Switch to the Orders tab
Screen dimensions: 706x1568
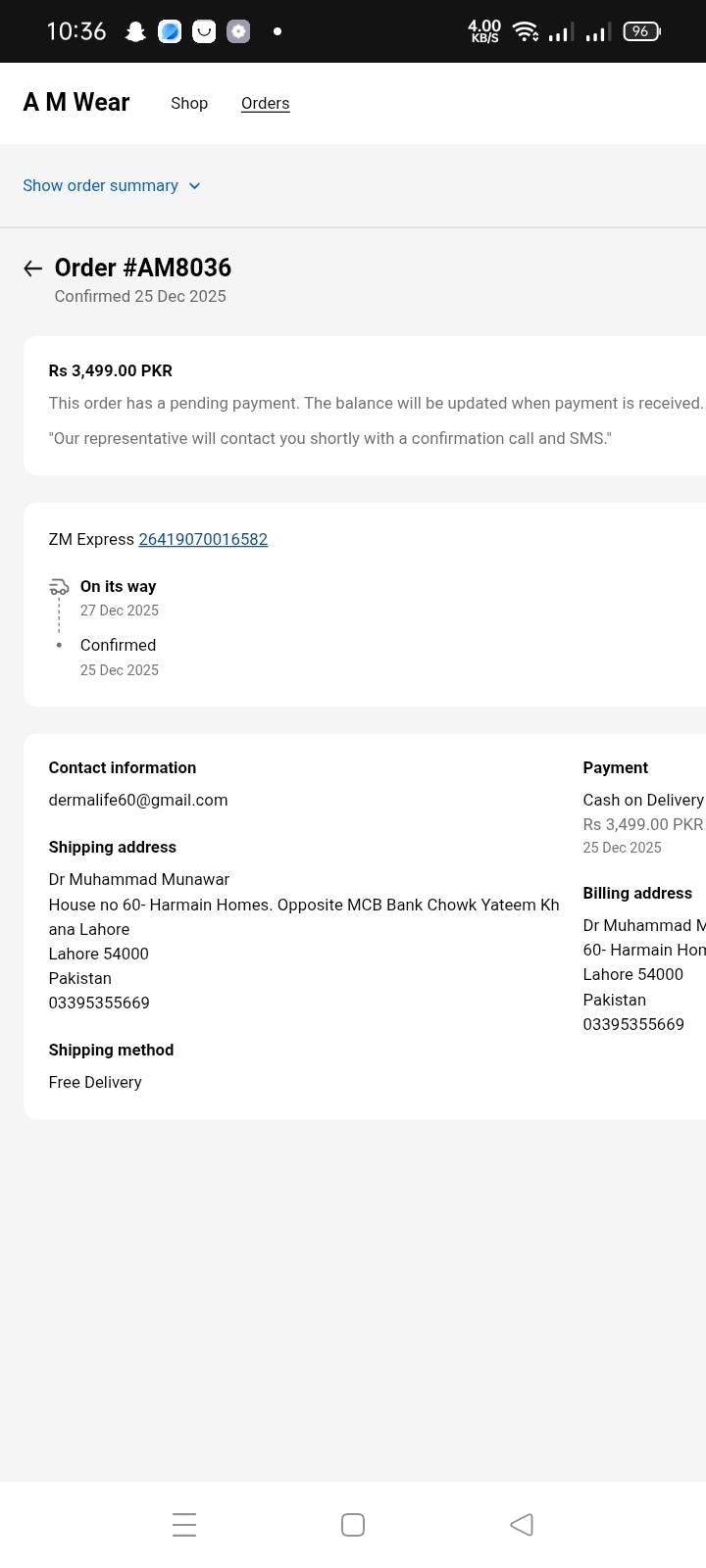(265, 103)
